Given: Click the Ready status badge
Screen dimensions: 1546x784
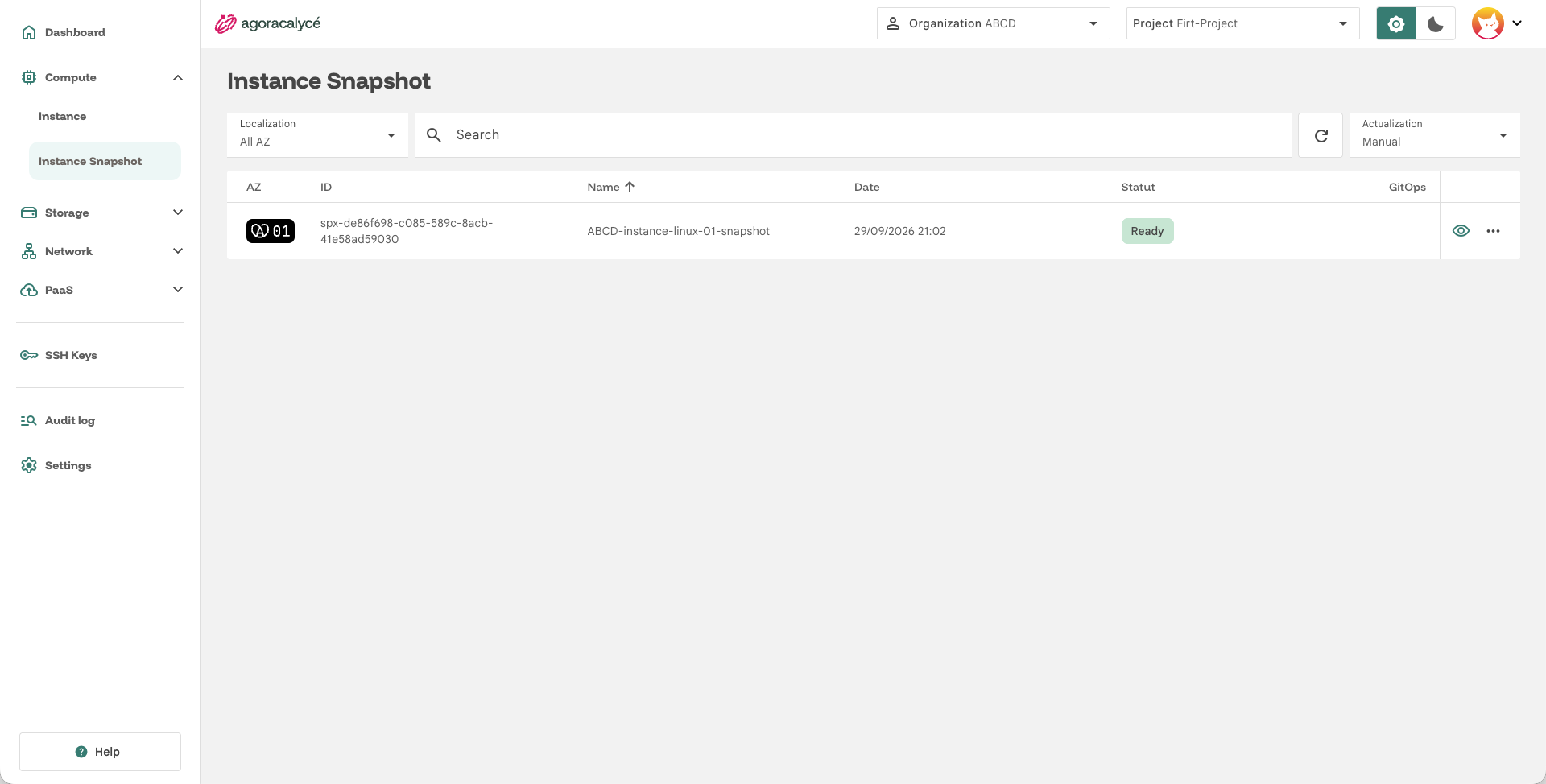Looking at the screenshot, I should click(x=1147, y=231).
